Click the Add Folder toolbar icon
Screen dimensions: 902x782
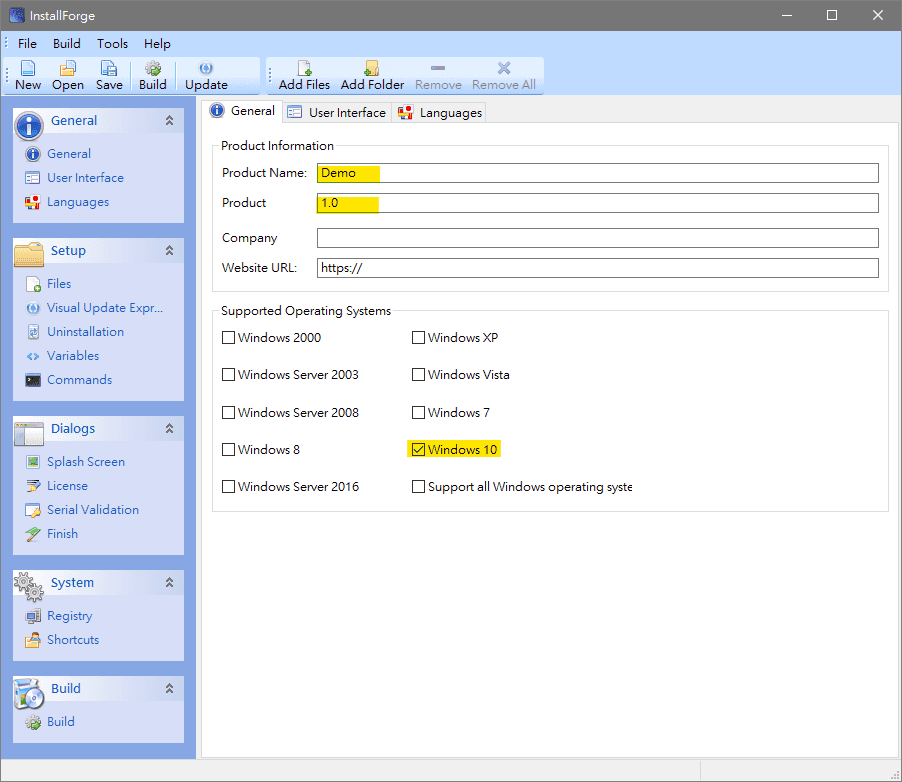(372, 68)
